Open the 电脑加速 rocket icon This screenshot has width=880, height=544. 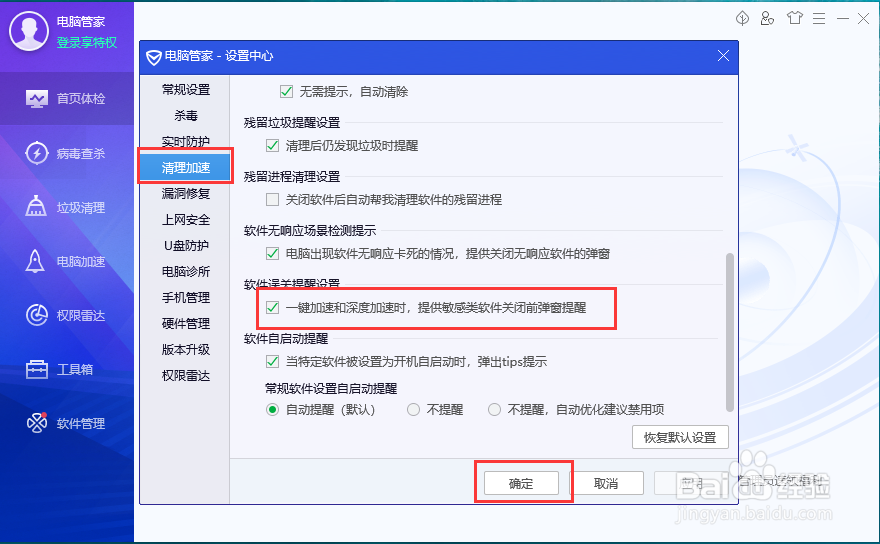pyautogui.click(x=35, y=262)
